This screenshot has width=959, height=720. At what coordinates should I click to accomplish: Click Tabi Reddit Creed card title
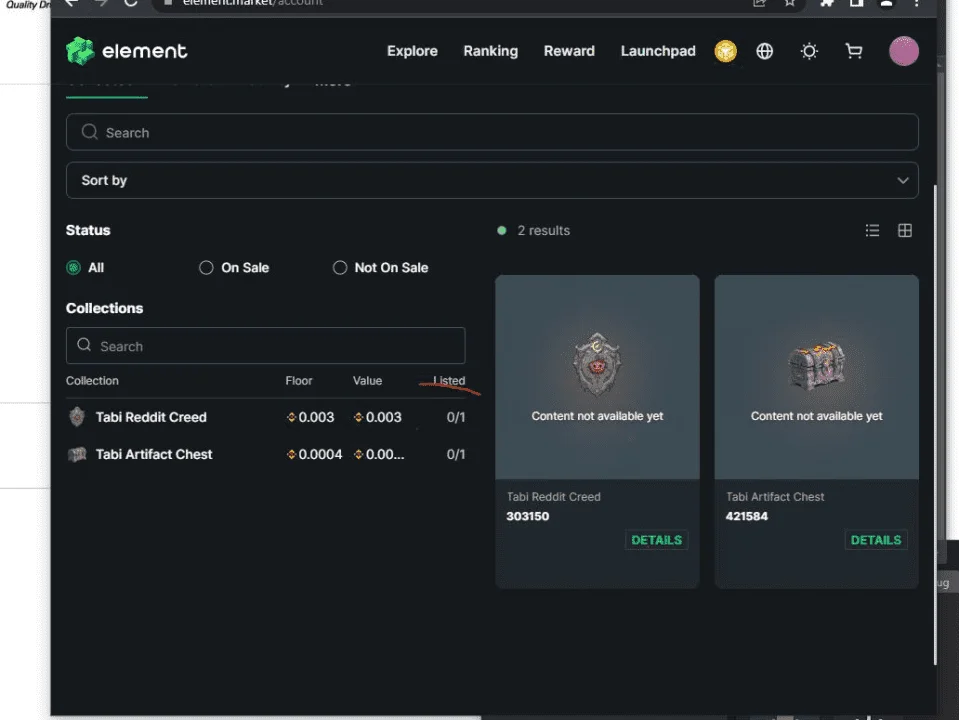coord(554,496)
